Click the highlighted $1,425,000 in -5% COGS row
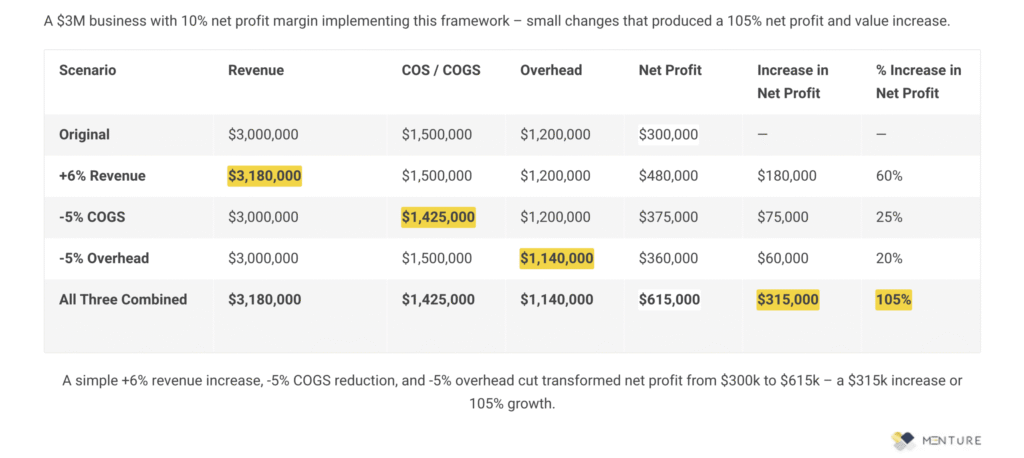This screenshot has height=458, width=1024. tap(438, 217)
